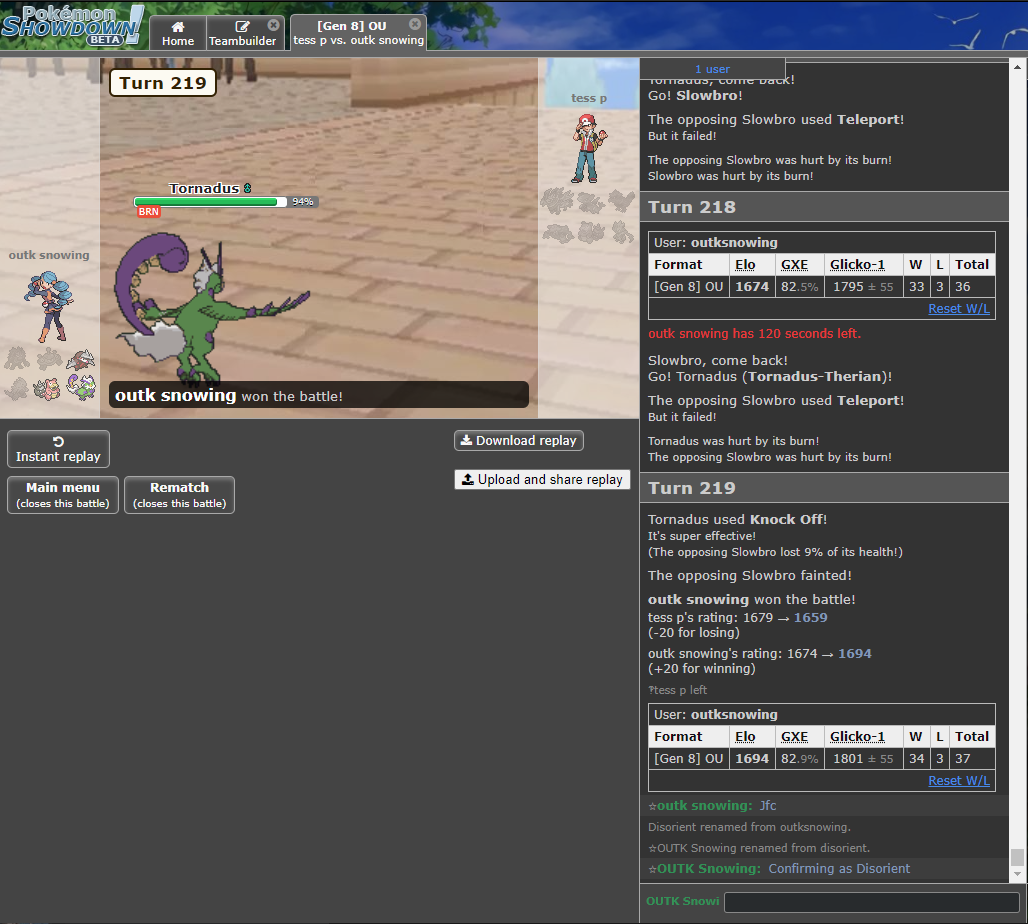Select the [Gen 8] OU battle tab

tap(358, 33)
